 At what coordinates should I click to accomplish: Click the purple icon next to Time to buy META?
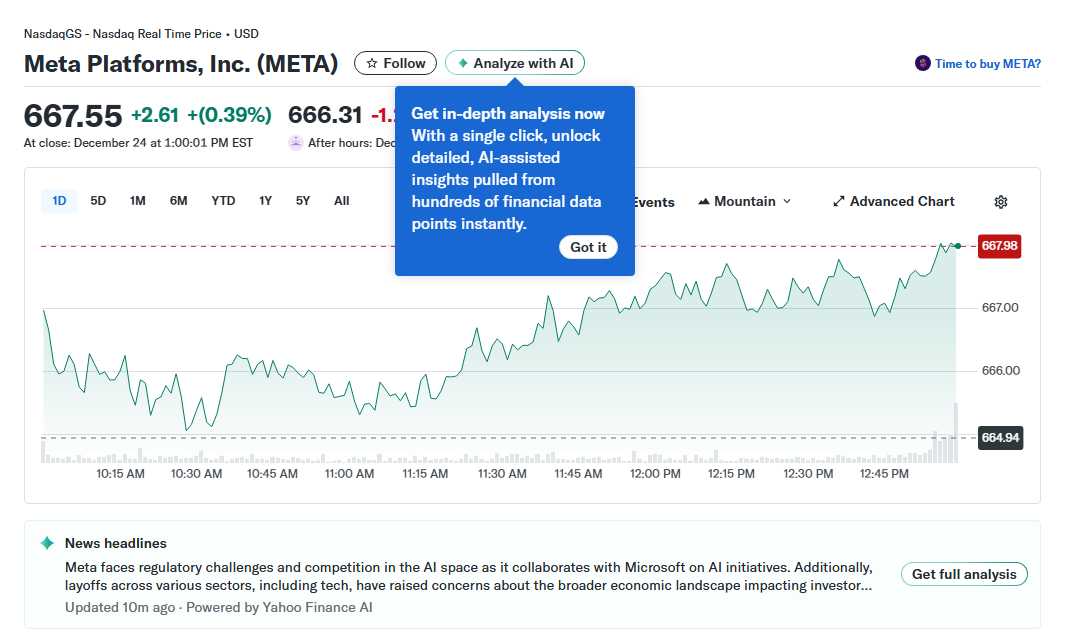pos(921,63)
